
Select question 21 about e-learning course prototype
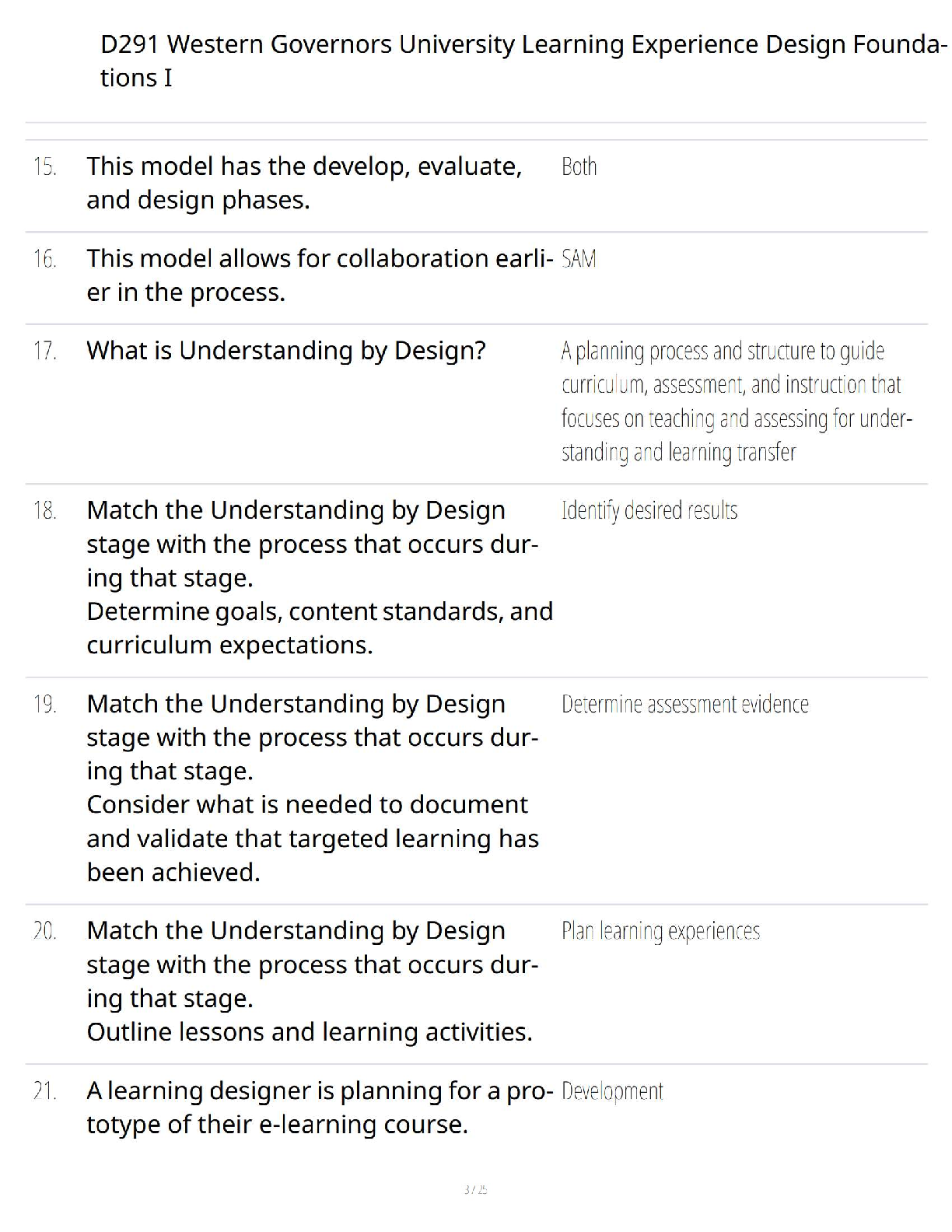[x=319, y=1108]
